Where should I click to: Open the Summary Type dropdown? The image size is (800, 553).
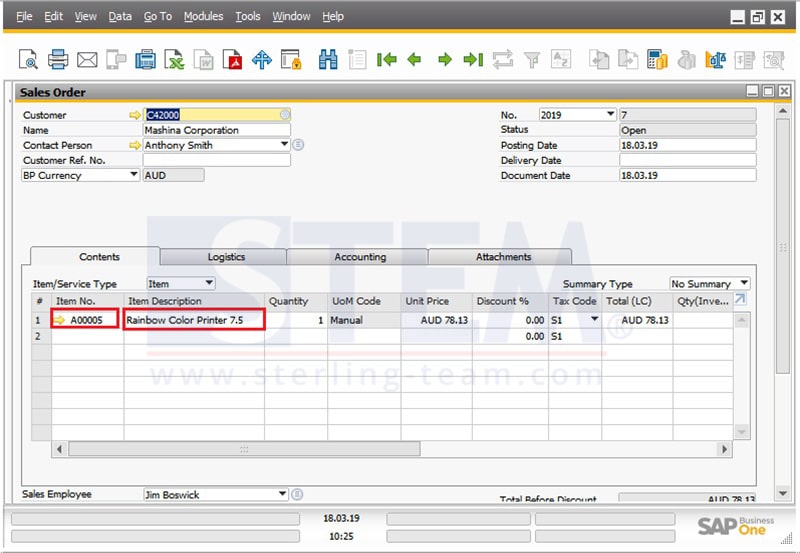(x=744, y=283)
